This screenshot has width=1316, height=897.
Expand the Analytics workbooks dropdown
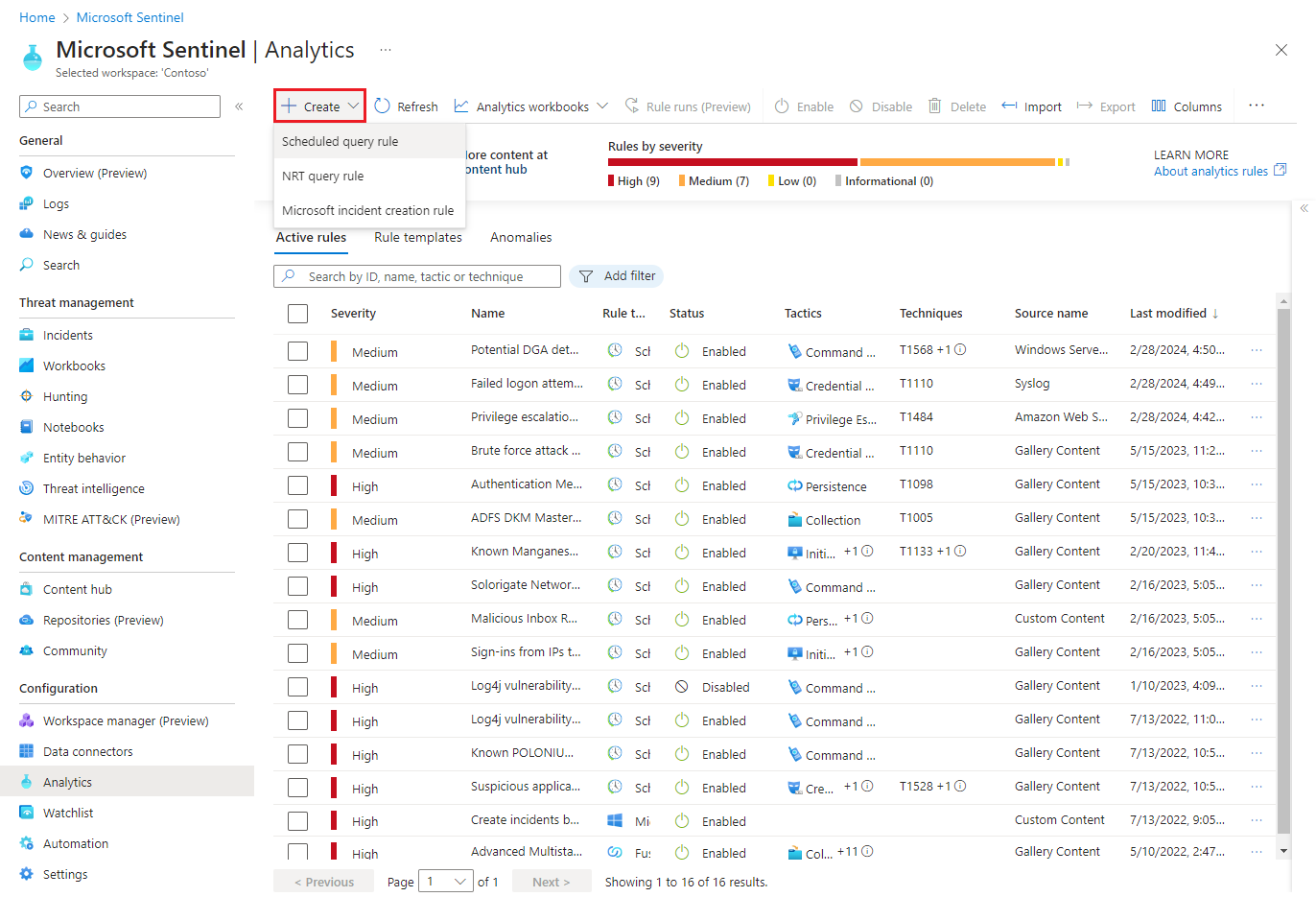point(530,106)
